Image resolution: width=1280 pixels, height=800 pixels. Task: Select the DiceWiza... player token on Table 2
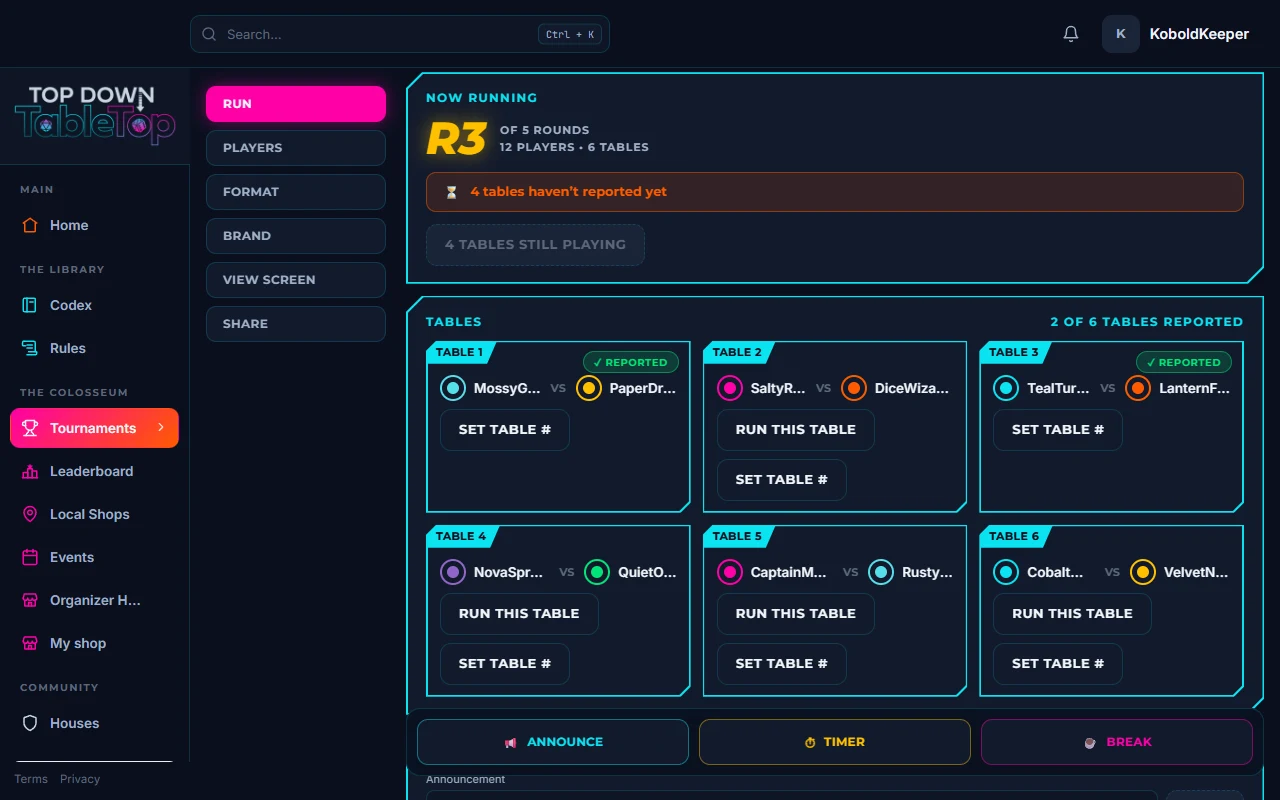854,388
